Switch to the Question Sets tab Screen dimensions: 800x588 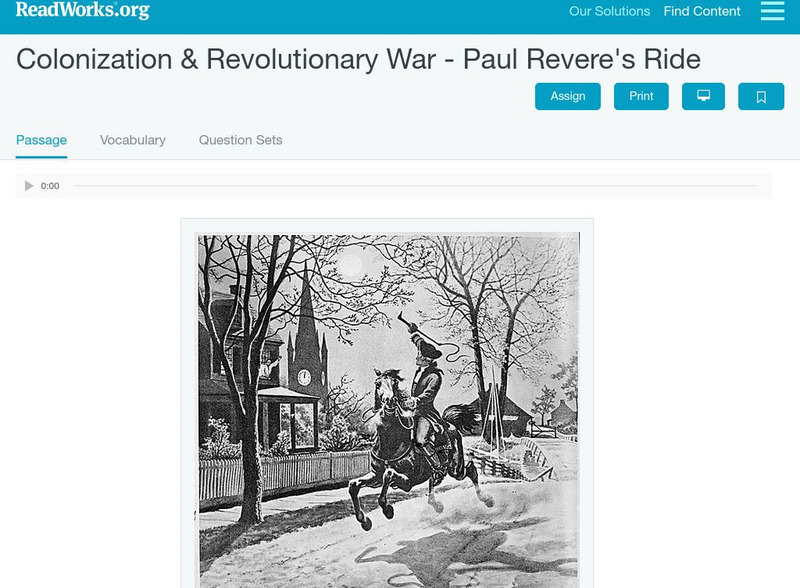[x=240, y=140]
